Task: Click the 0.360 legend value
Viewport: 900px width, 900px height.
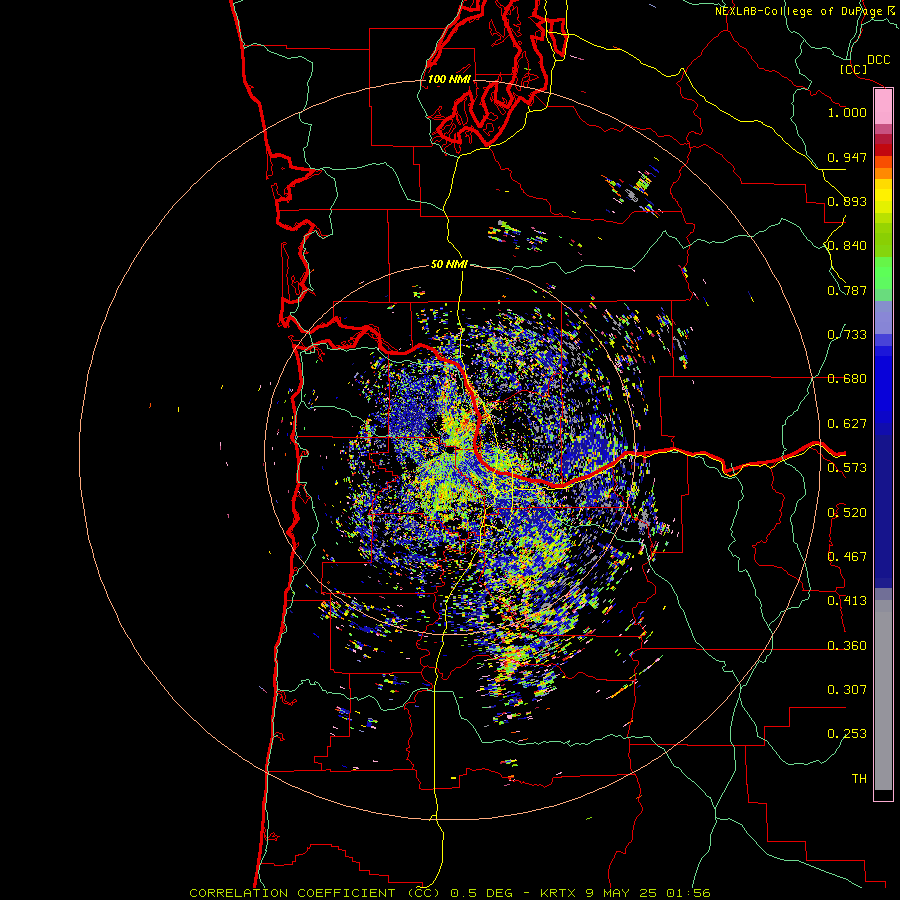Action: pyautogui.click(x=847, y=646)
